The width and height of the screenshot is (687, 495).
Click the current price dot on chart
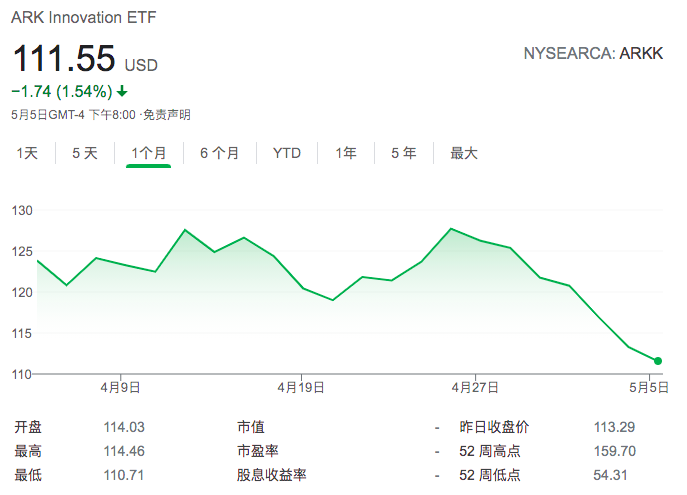coord(658,361)
